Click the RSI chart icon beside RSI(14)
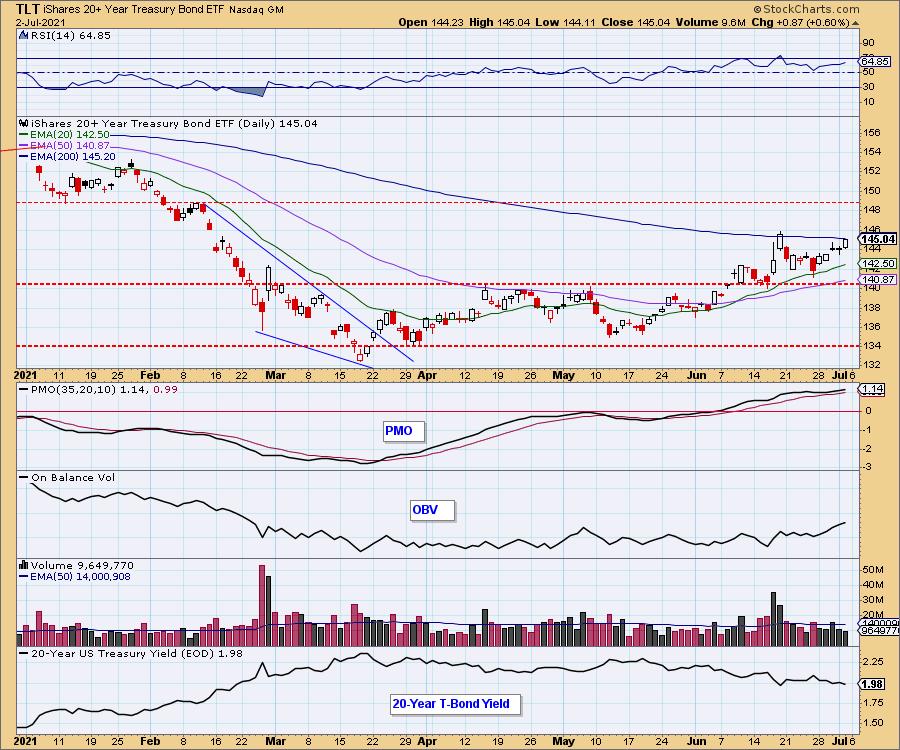Screen dimensions: 900x750 (x=24, y=35)
